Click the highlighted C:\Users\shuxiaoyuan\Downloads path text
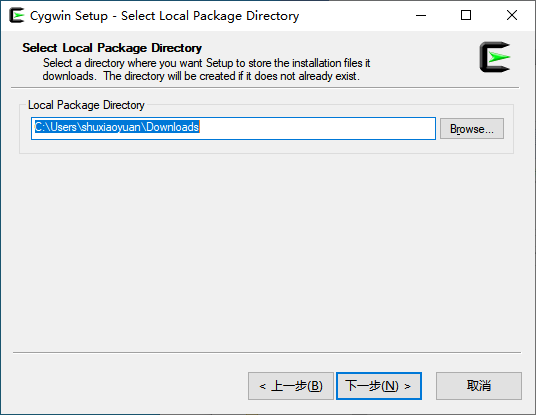Viewport: 536px width, 415px height. [x=117, y=127]
